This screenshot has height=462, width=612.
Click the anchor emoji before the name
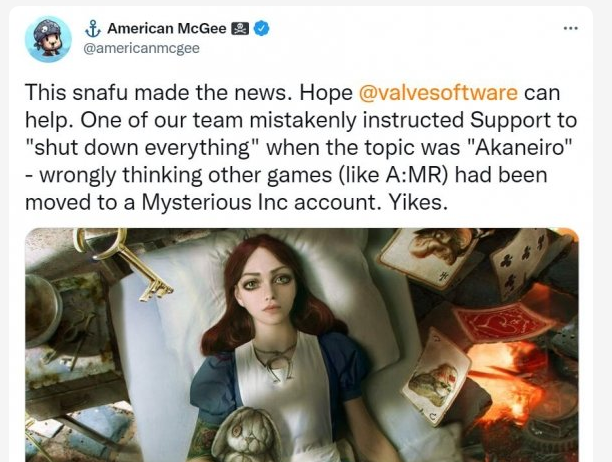[x=93, y=28]
